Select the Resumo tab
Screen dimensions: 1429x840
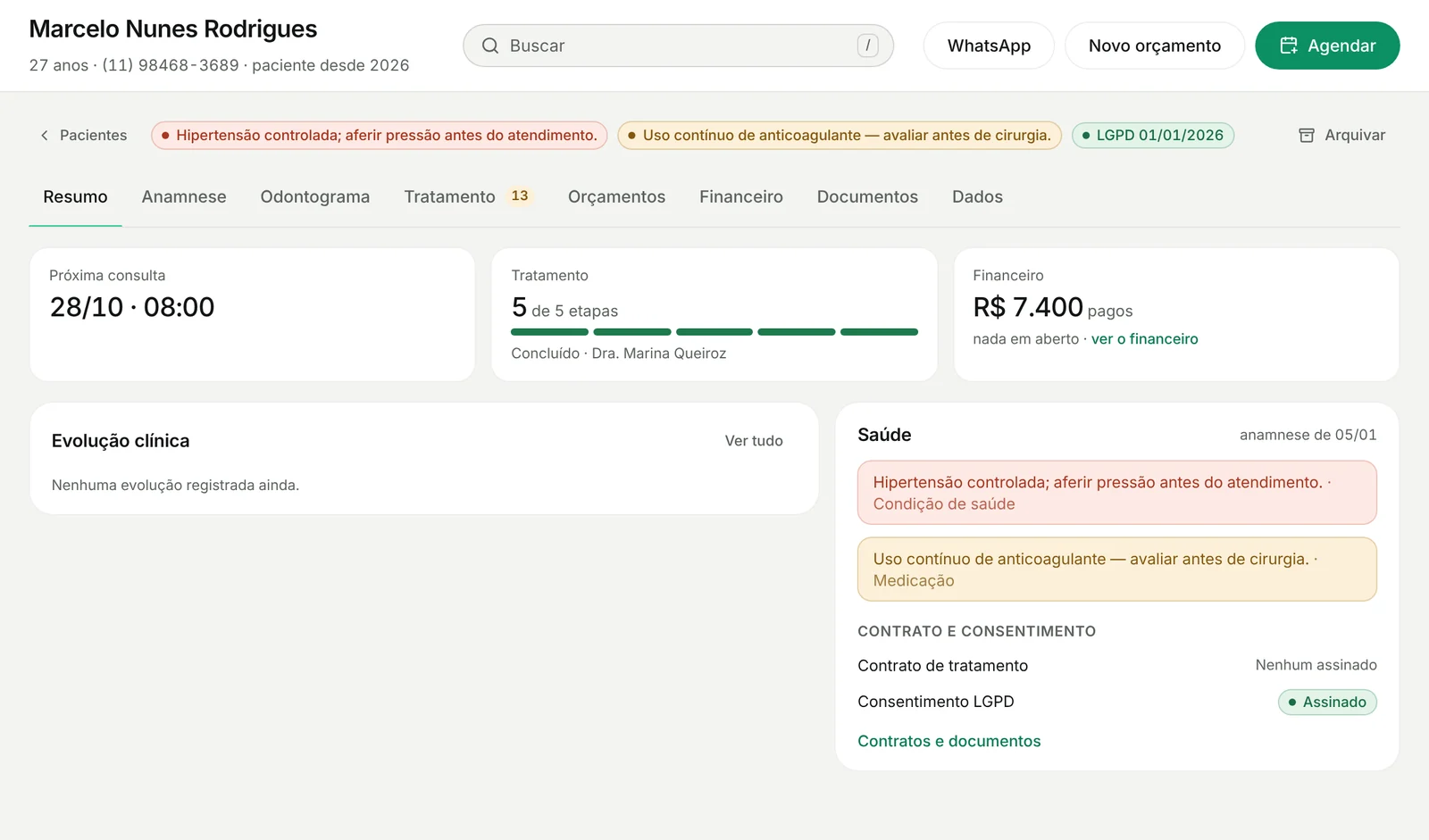pos(75,196)
